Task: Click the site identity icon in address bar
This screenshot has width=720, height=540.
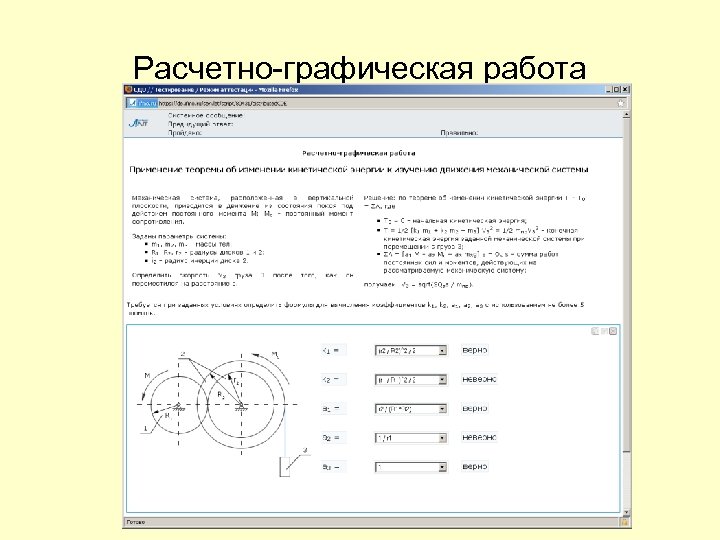Action: 143,103
